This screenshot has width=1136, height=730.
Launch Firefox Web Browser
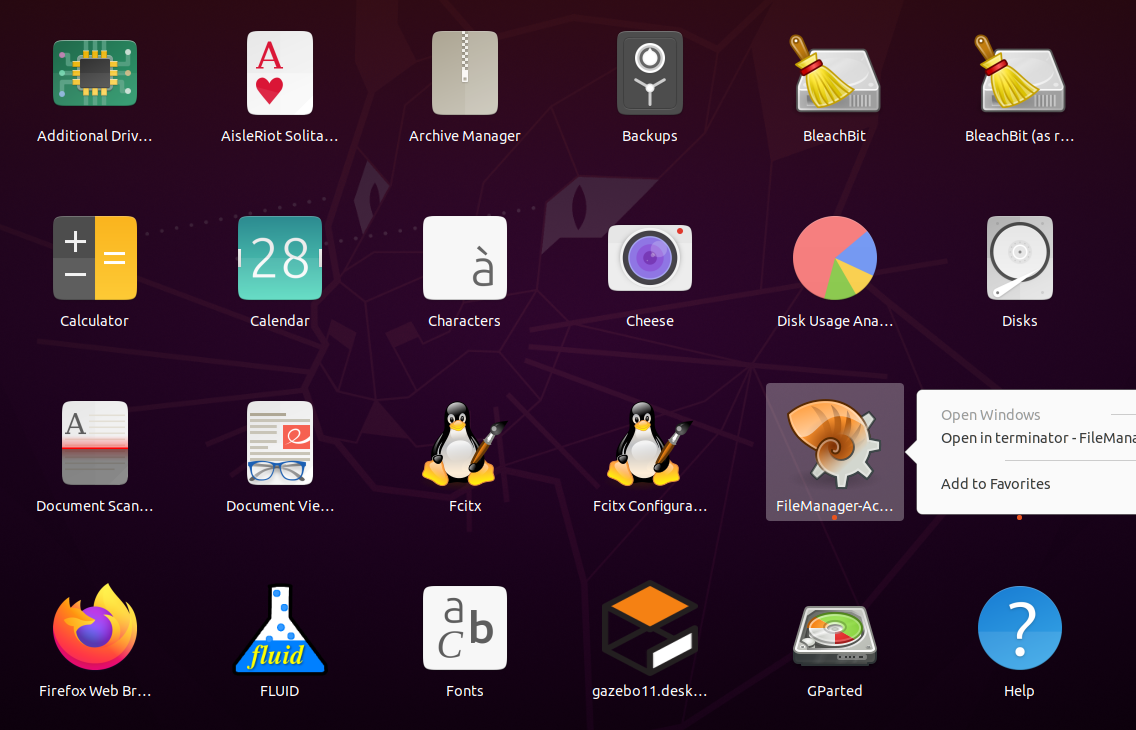(95, 627)
